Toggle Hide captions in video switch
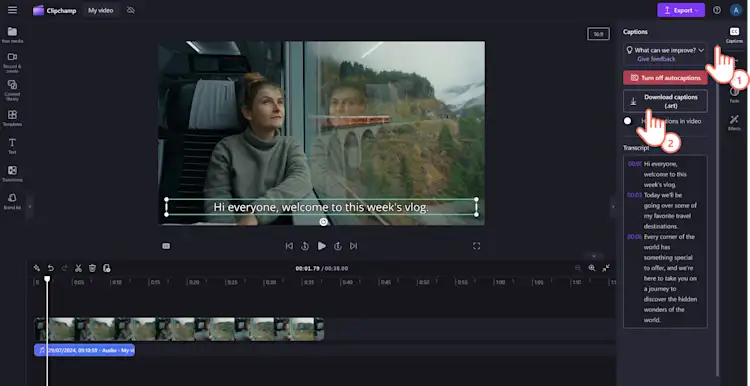Screen dimensions: 750x386 pyautogui.click(x=628, y=121)
